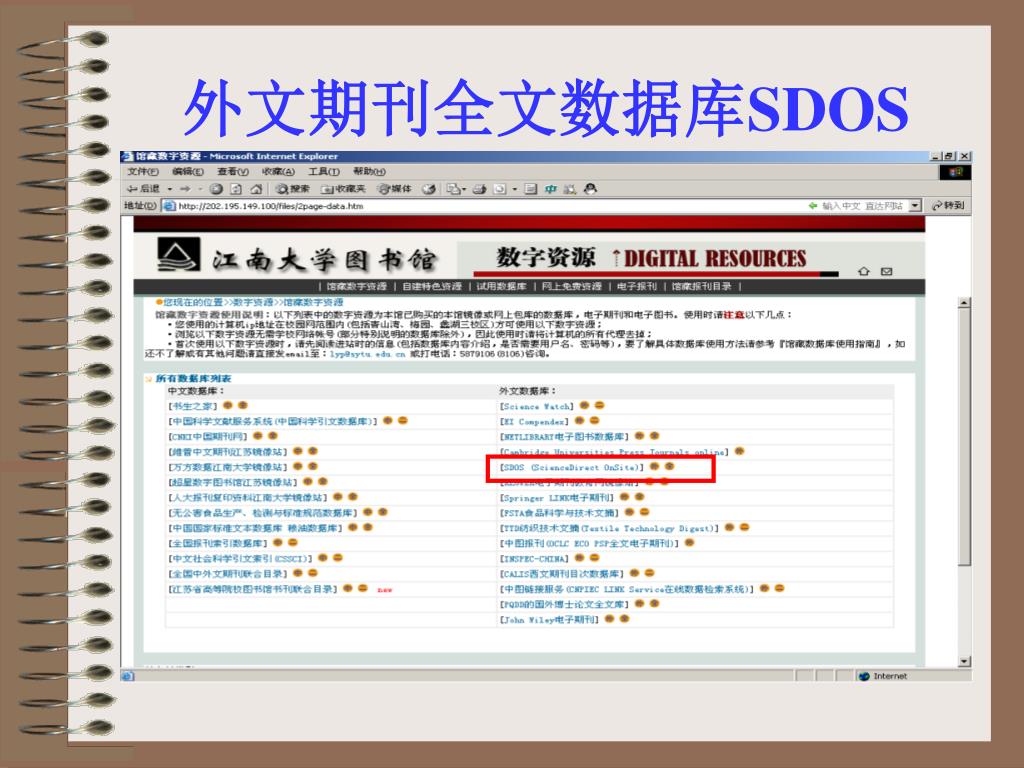
Task: Open the 编辑(E) menu
Action: click(188, 171)
